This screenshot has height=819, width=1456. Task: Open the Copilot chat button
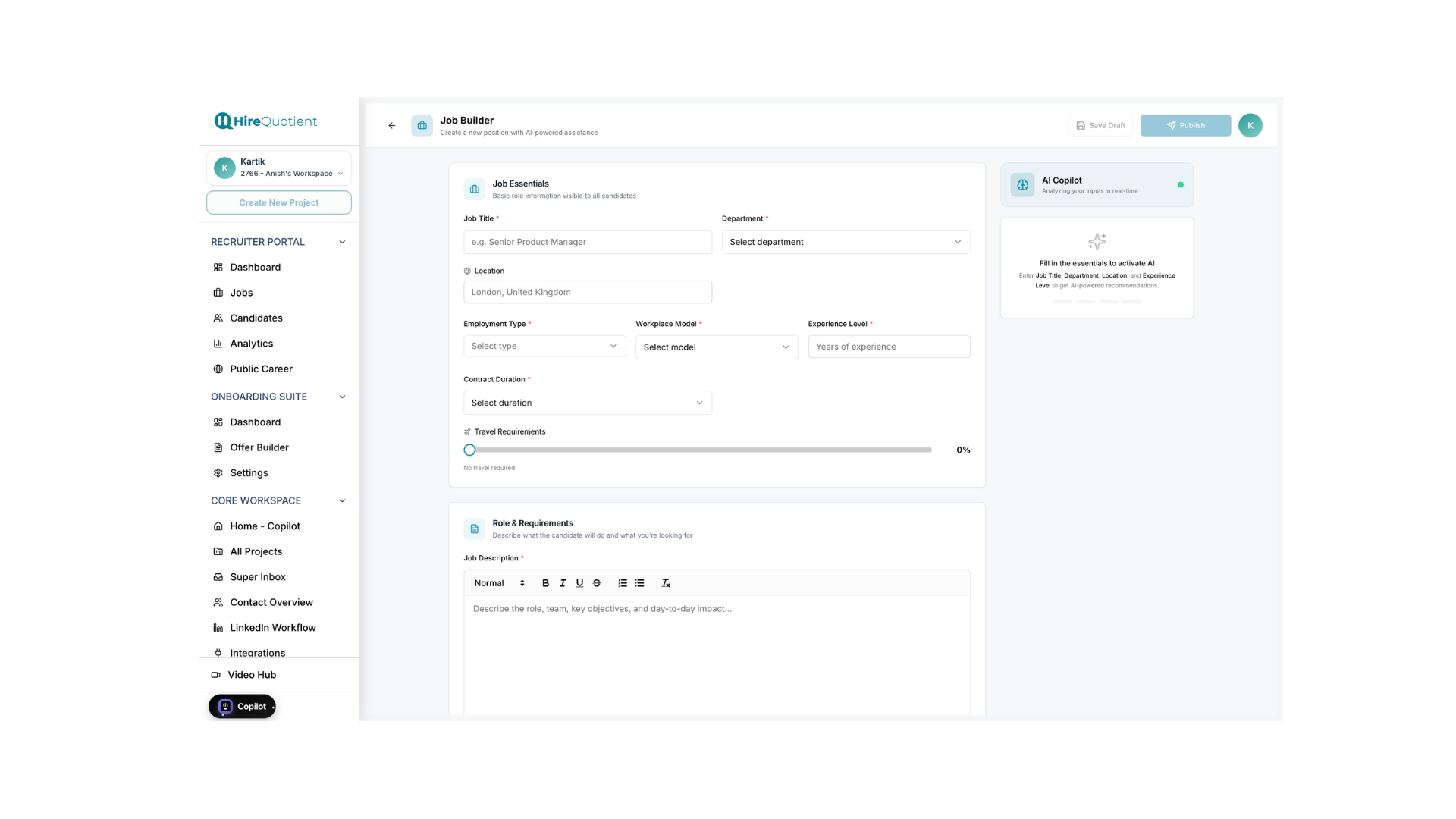tap(242, 706)
